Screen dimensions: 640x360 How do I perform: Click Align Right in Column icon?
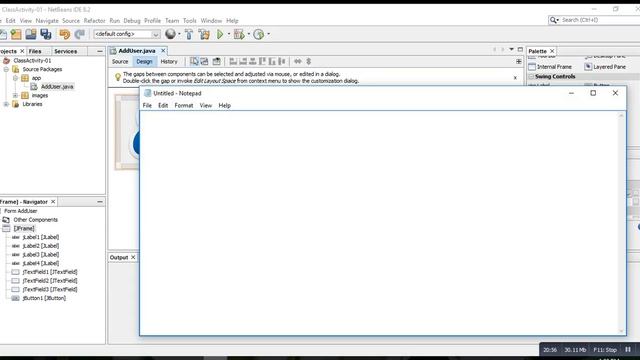tap(243, 62)
